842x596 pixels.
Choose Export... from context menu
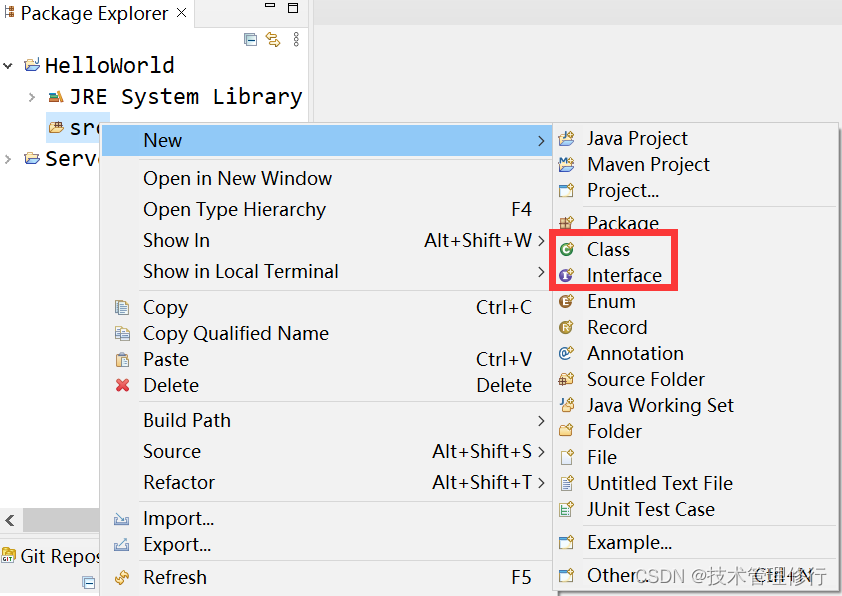tap(326, 545)
